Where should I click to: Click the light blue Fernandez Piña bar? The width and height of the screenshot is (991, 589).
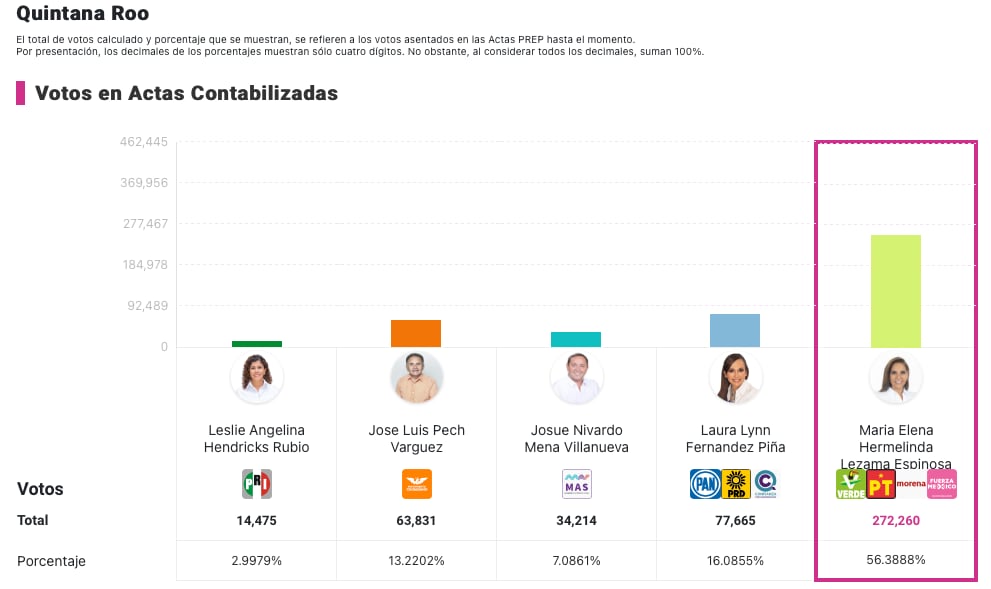point(735,331)
